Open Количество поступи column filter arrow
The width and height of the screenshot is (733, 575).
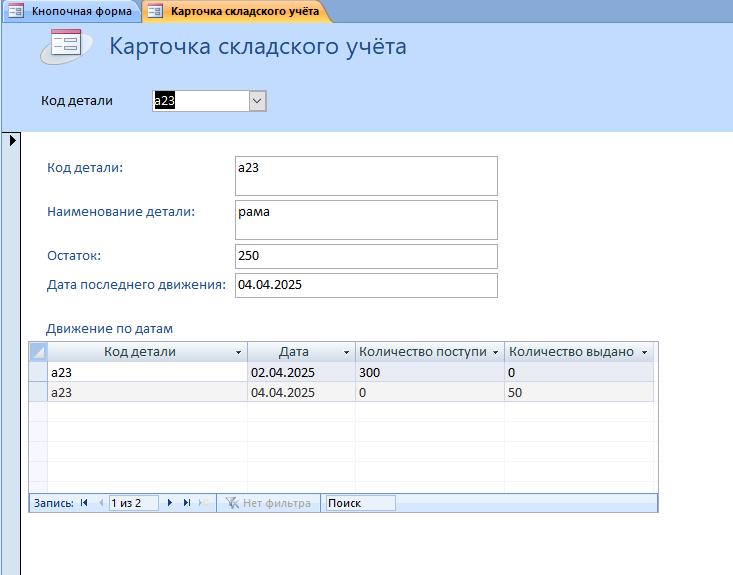pyautogui.click(x=496, y=352)
